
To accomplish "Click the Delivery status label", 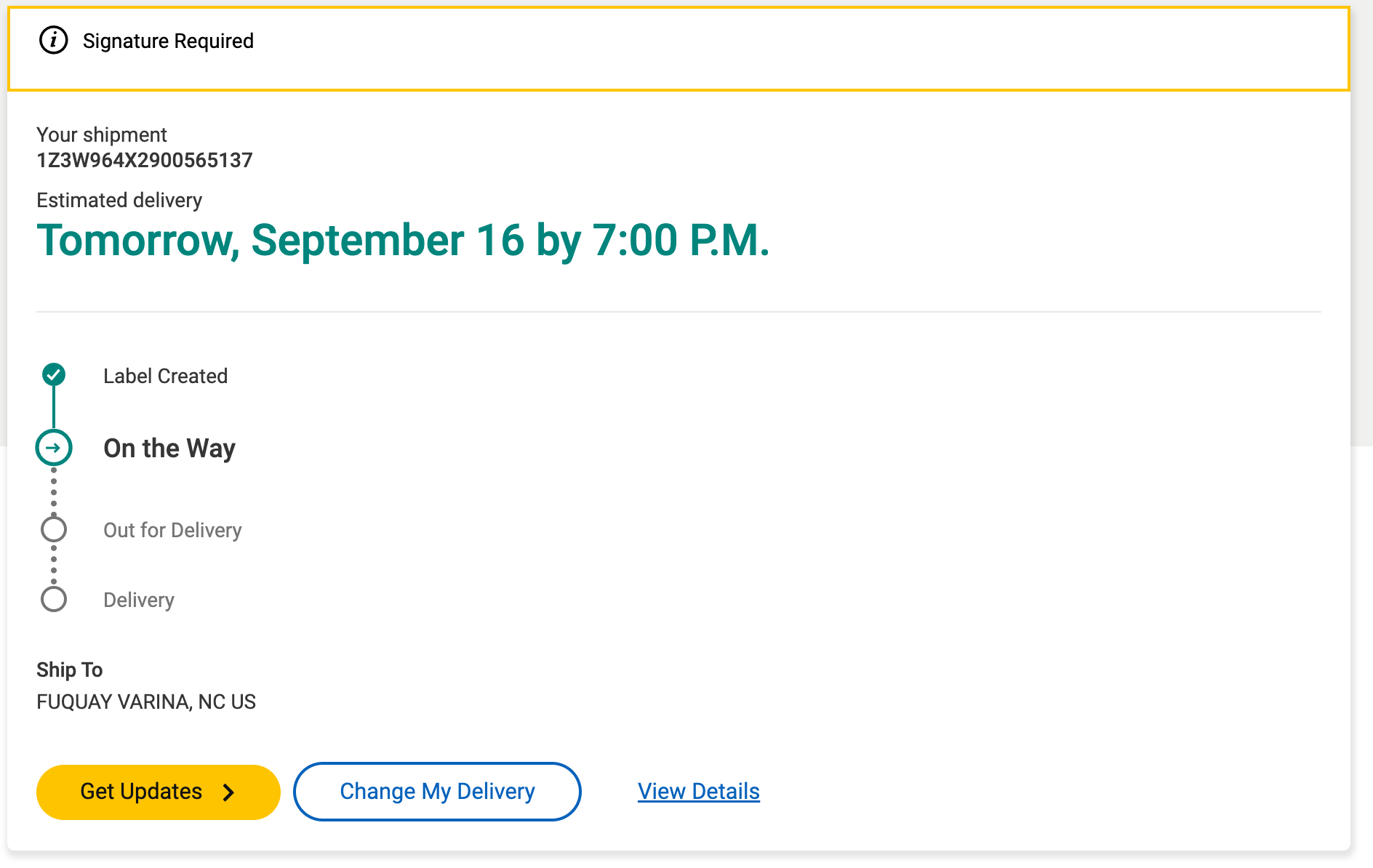I will pos(139,600).
